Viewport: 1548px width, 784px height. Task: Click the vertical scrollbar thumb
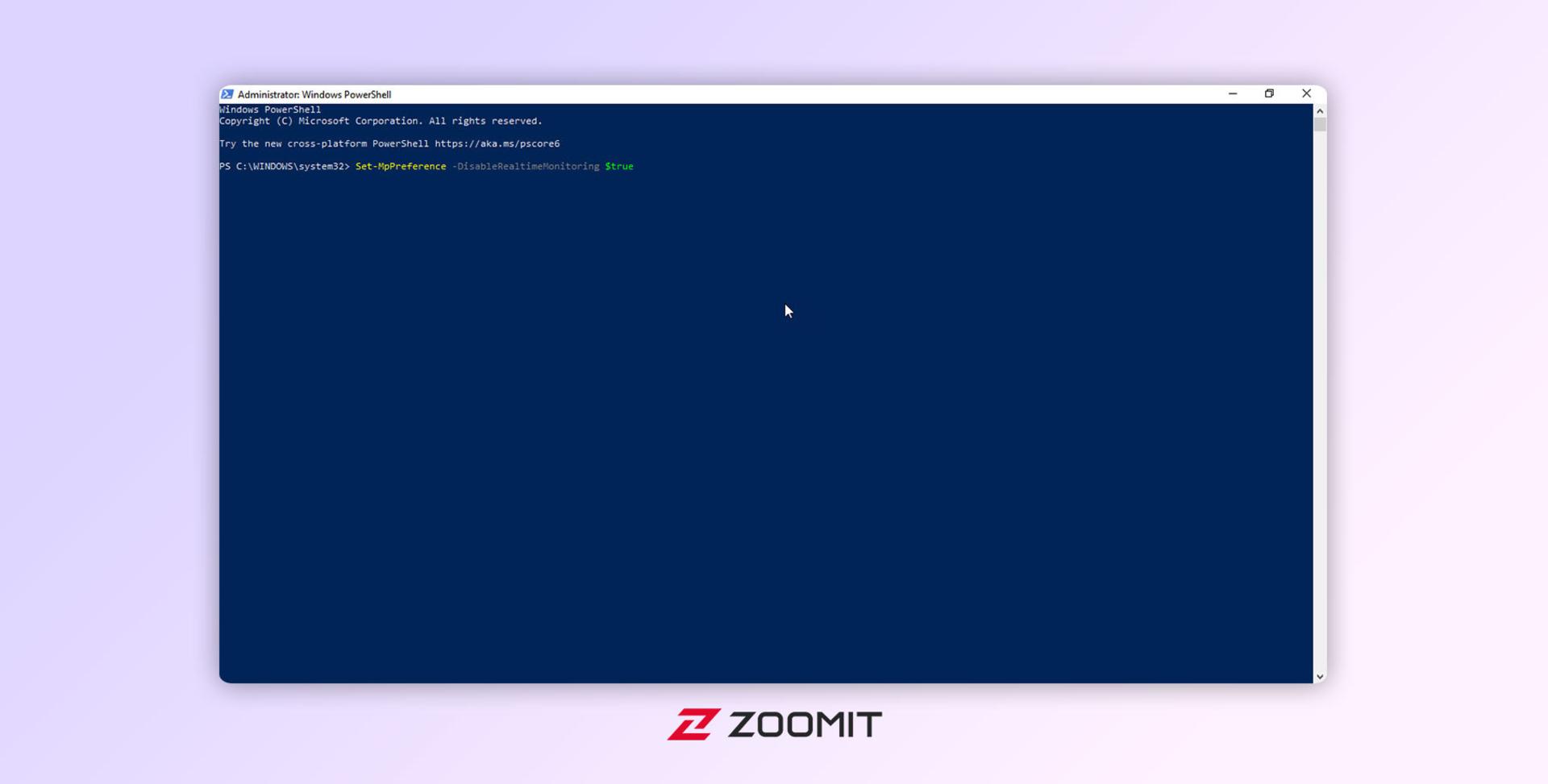(x=1320, y=125)
